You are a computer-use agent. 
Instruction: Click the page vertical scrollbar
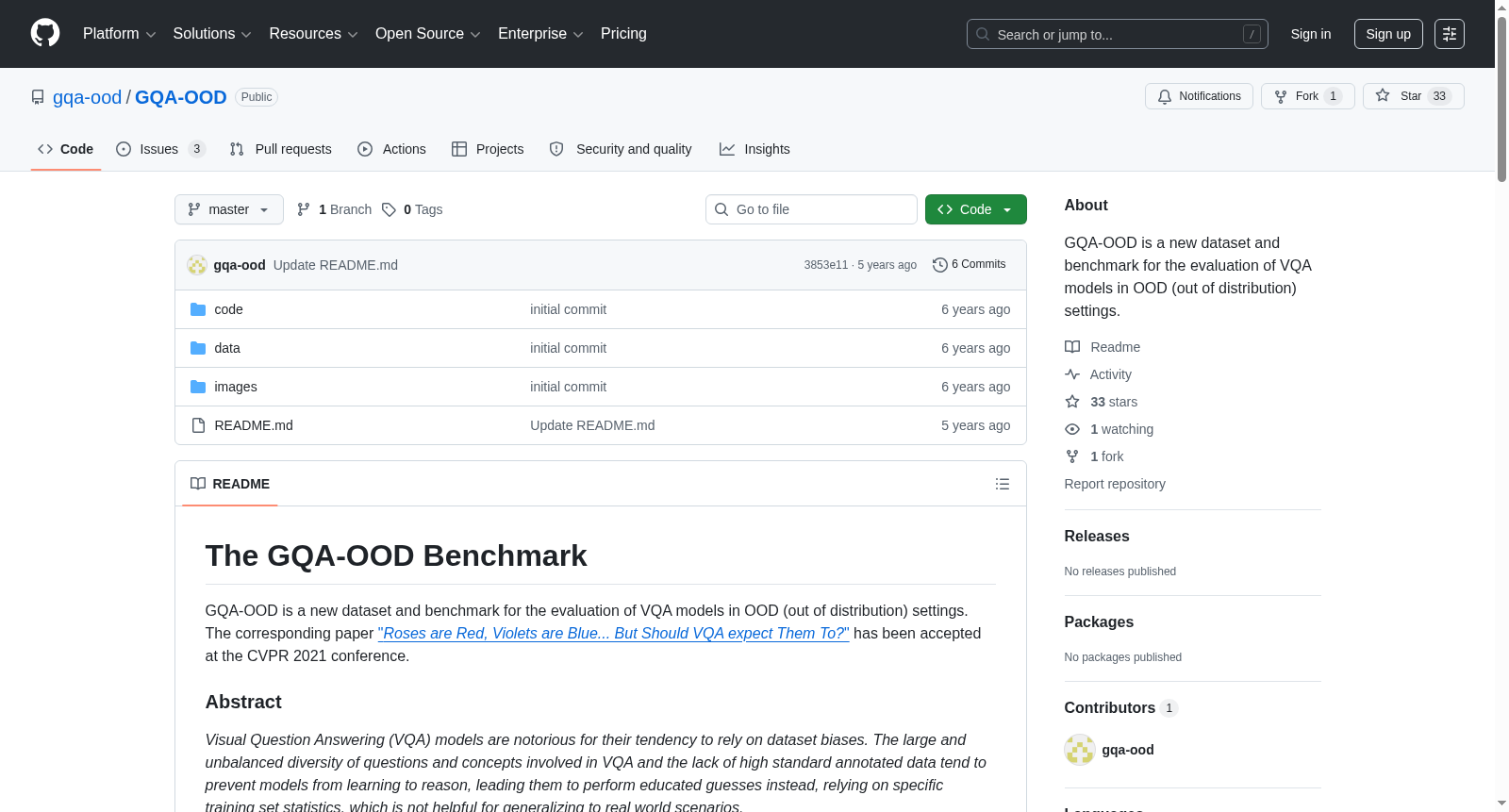(1501, 94)
